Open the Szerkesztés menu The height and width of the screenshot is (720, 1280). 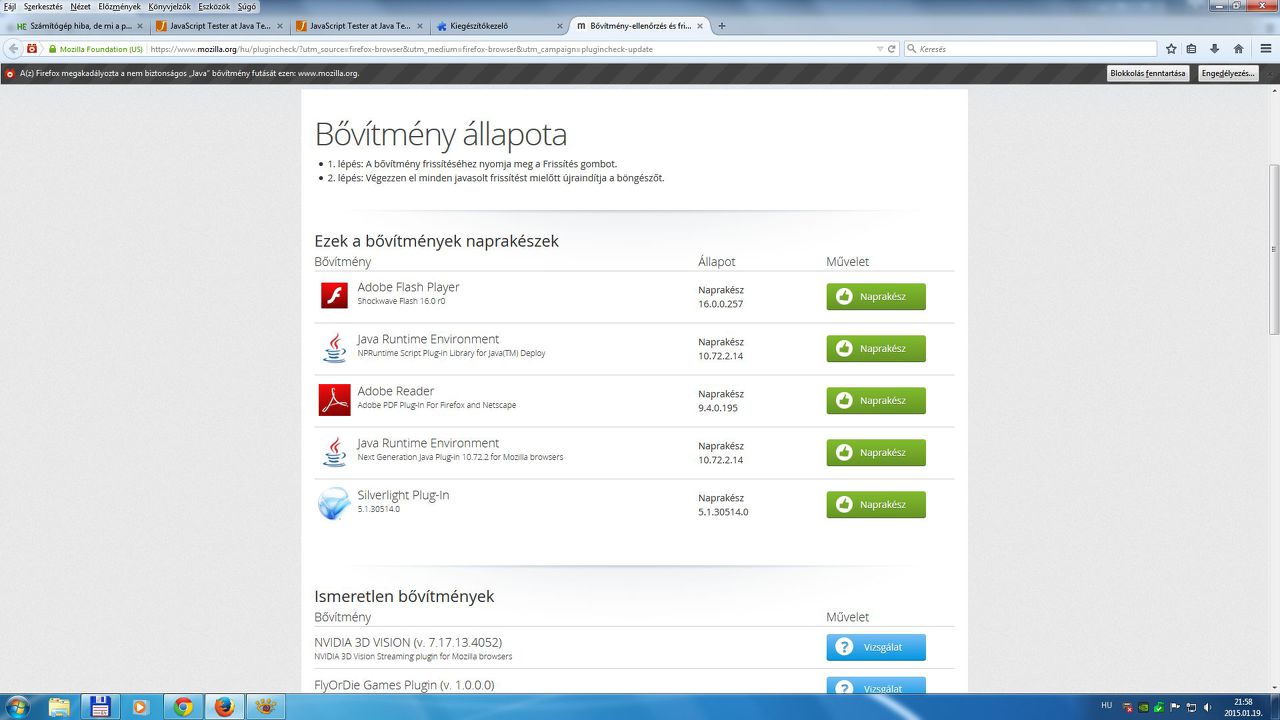(43, 6)
